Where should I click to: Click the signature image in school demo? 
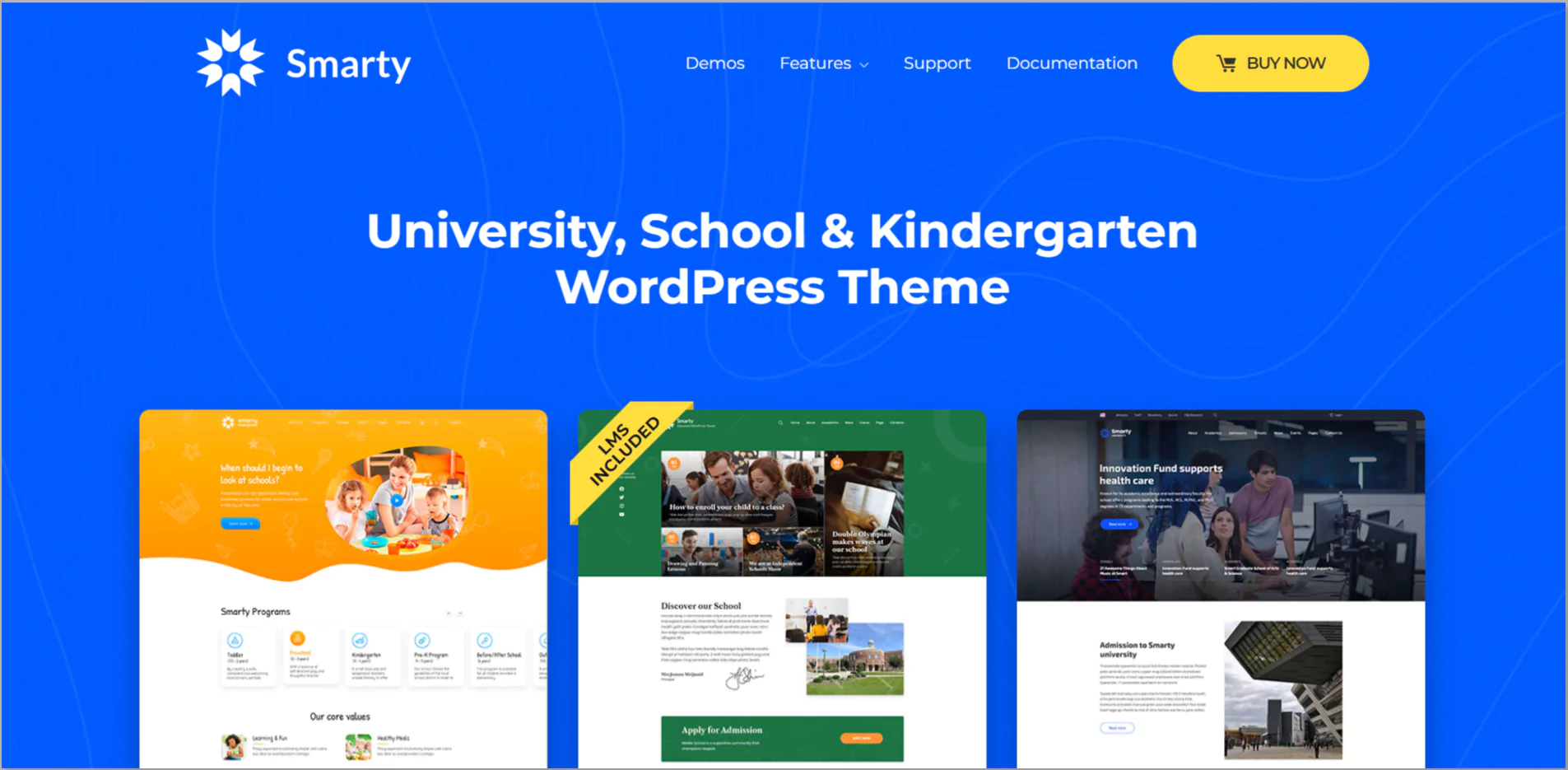pyautogui.click(x=744, y=677)
